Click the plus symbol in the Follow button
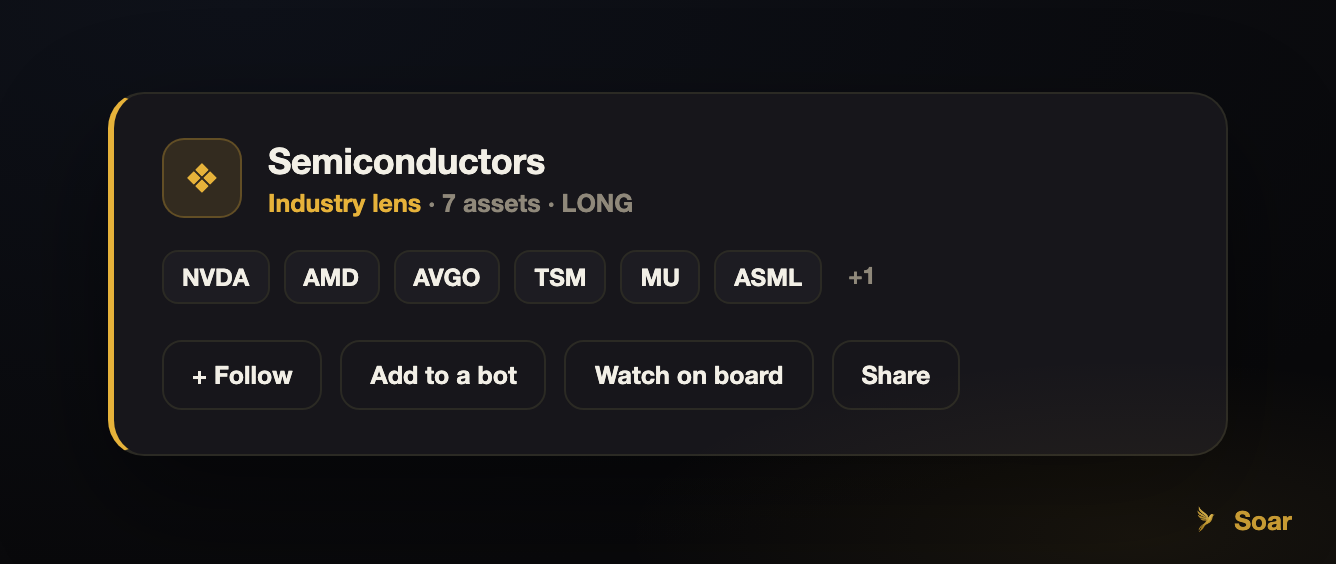1336x564 pixels. 199,376
